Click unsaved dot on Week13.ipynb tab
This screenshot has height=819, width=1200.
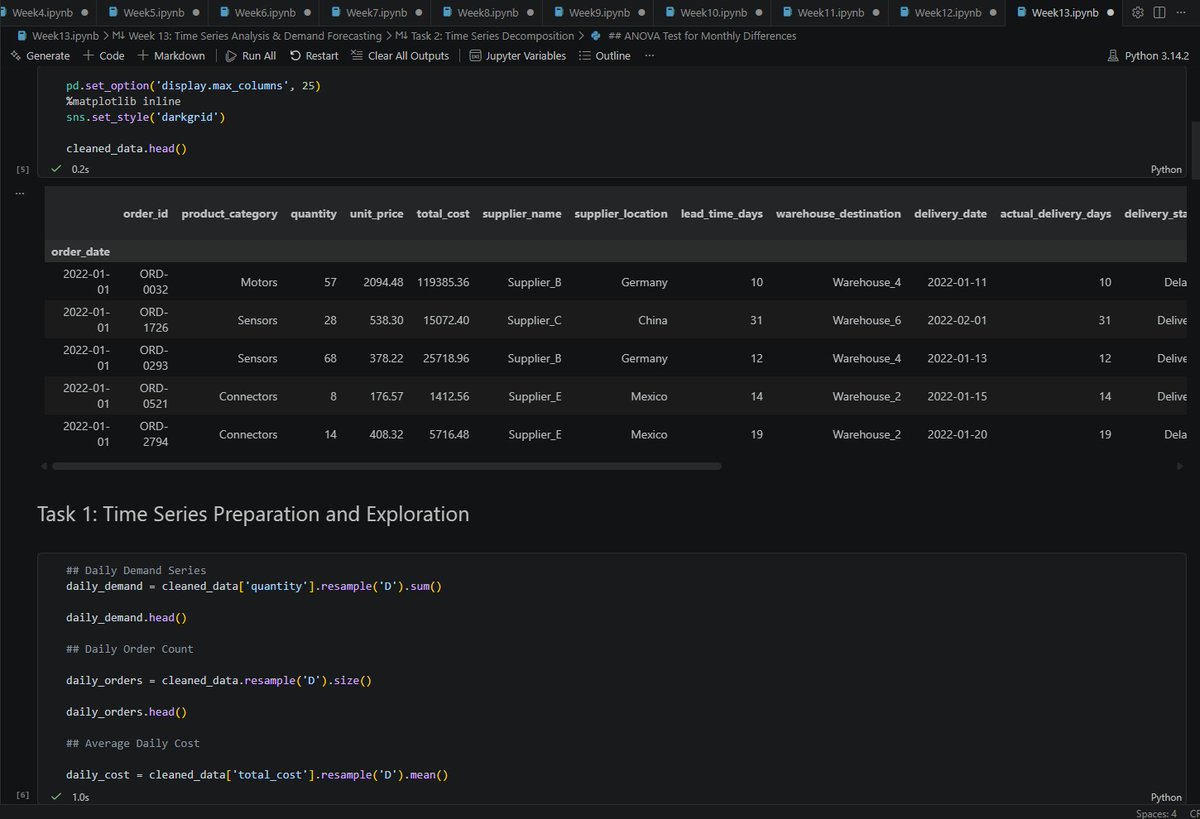coord(1111,13)
